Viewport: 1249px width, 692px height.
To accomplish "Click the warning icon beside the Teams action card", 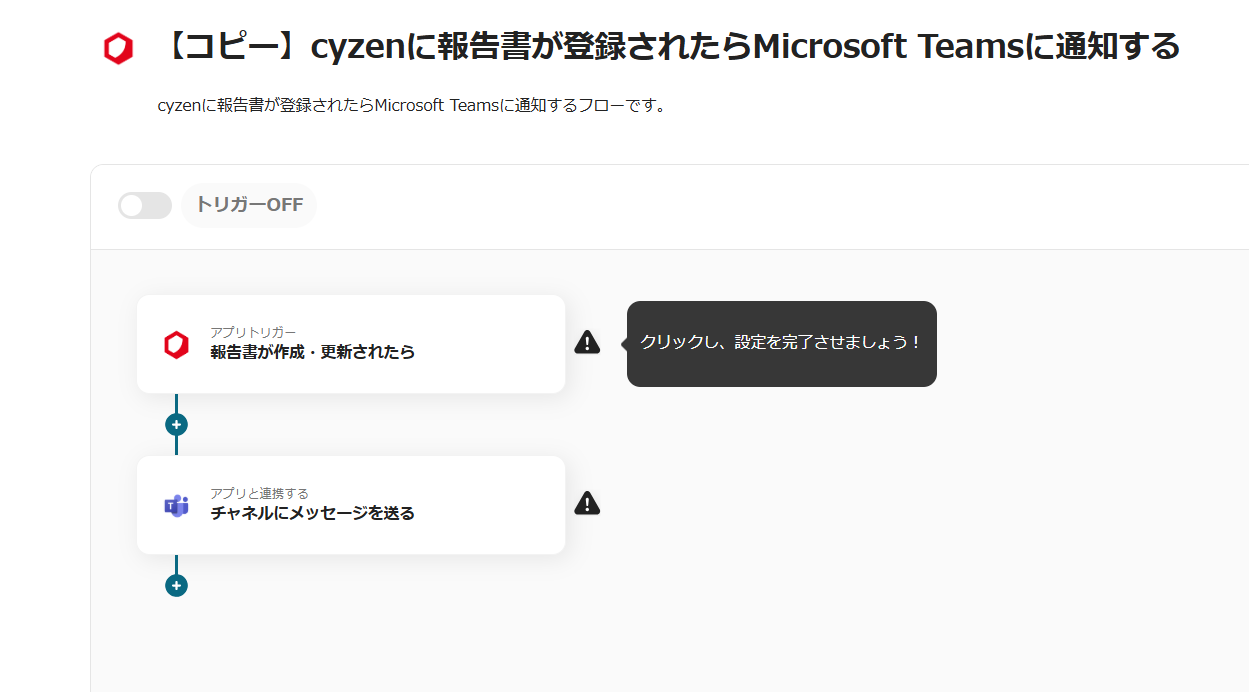I will pos(587,504).
